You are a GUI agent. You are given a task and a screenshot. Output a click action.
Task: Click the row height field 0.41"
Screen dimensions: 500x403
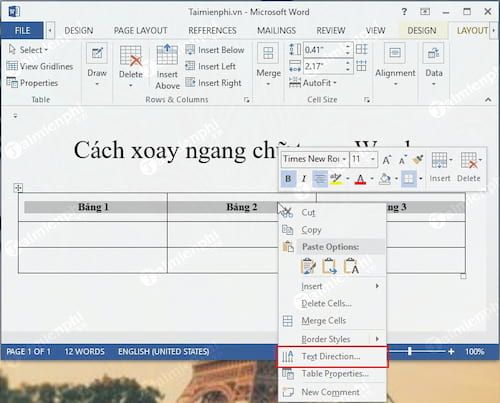point(323,50)
